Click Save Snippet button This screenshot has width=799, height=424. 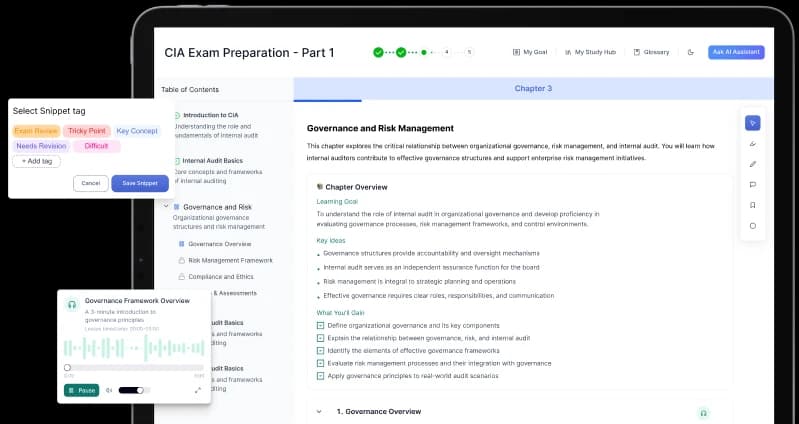pyautogui.click(x=140, y=183)
